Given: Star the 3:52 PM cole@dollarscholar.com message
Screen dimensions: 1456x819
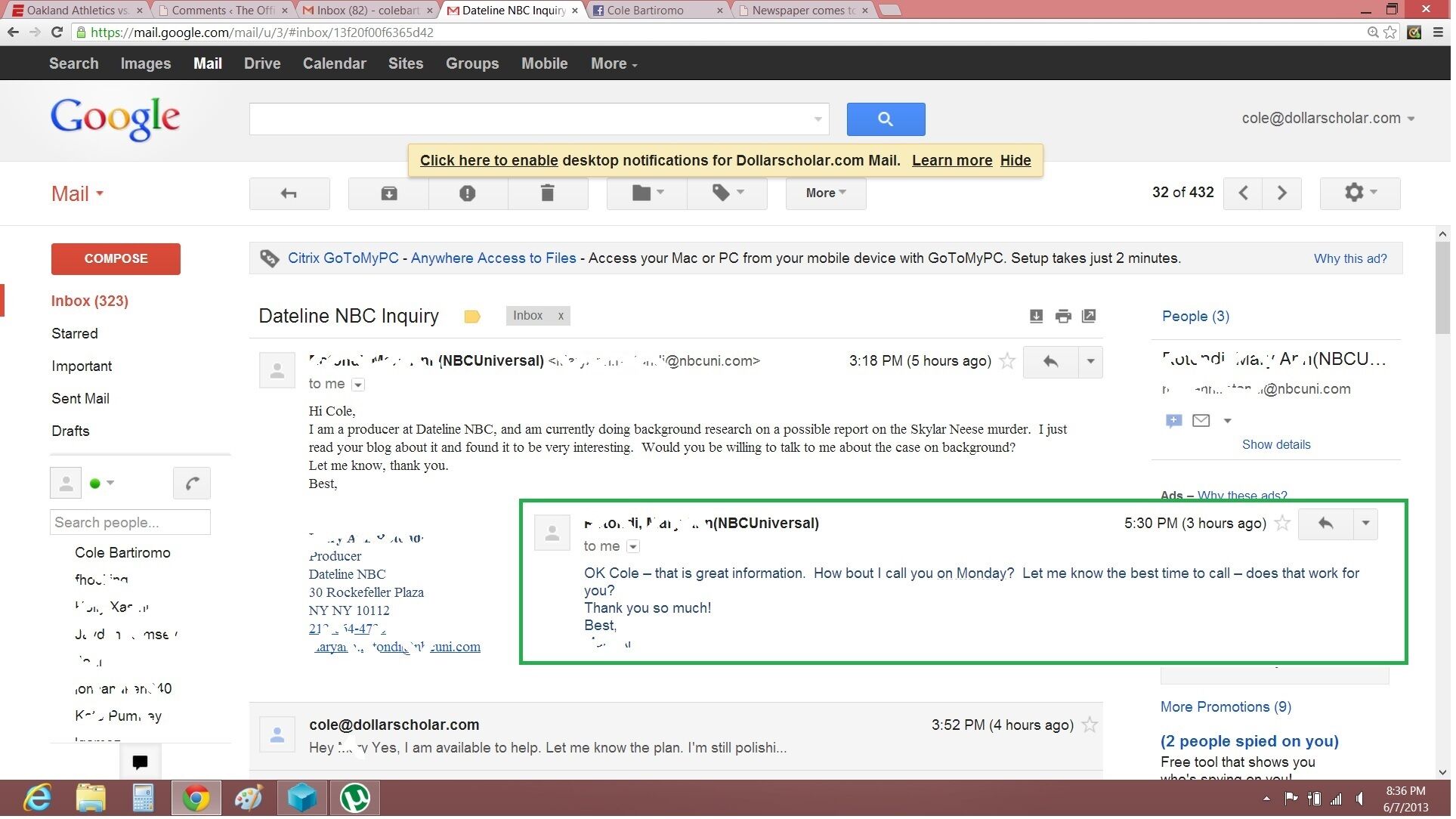Looking at the screenshot, I should (x=1094, y=728).
